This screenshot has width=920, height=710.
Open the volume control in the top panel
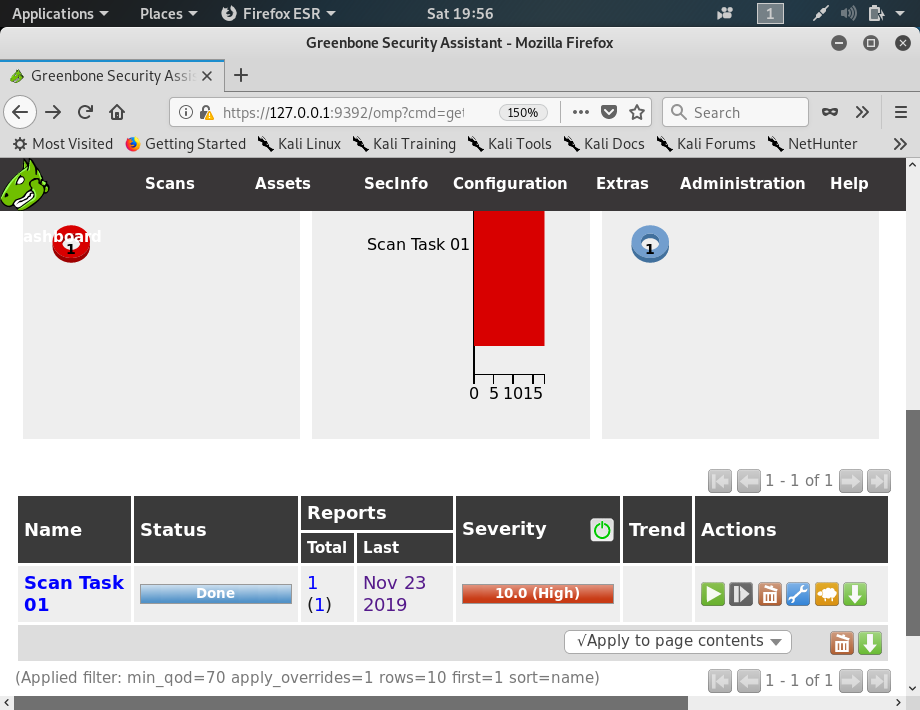[848, 13]
